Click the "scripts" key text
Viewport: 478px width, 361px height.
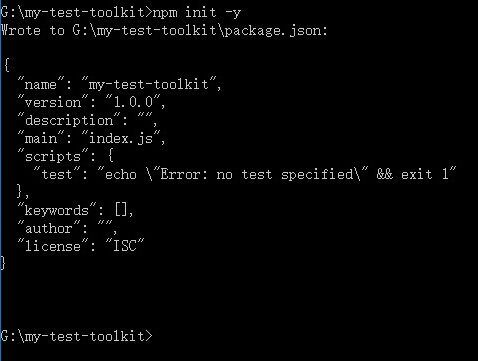point(53,156)
